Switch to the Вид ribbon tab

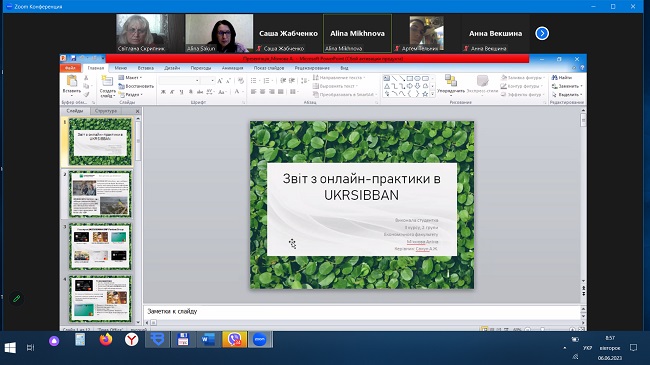(344, 68)
